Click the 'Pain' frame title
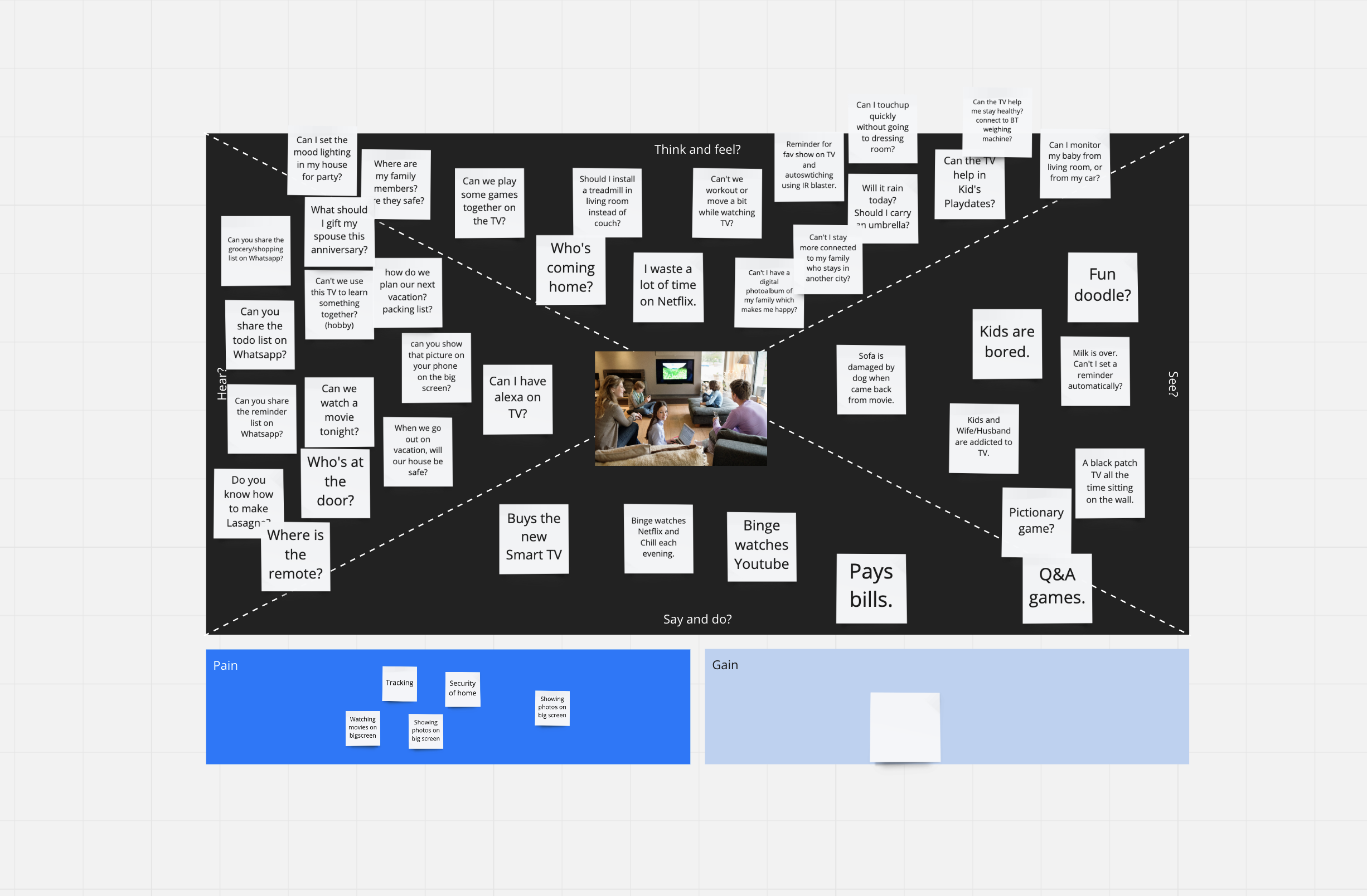The height and width of the screenshot is (896, 1367). (225, 665)
